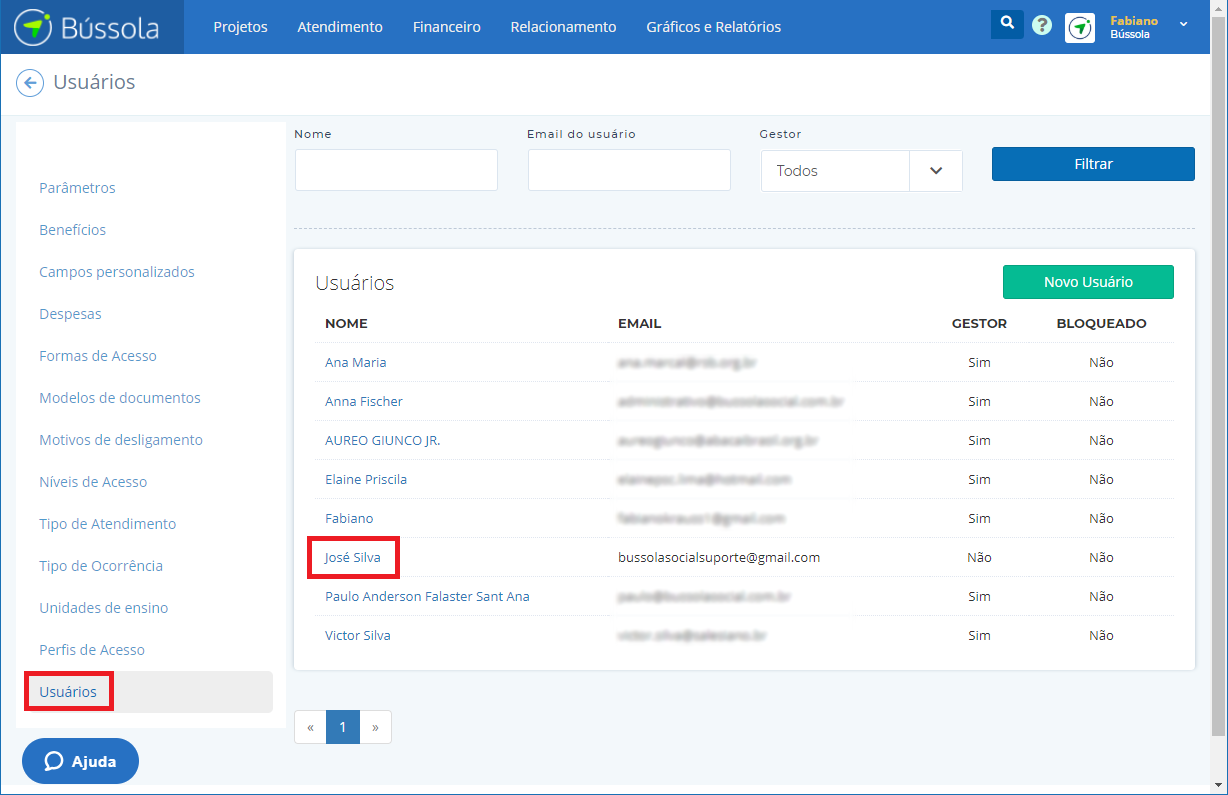This screenshot has width=1228, height=795.
Task: Select Parâmetros in sidebar
Action: click(77, 188)
